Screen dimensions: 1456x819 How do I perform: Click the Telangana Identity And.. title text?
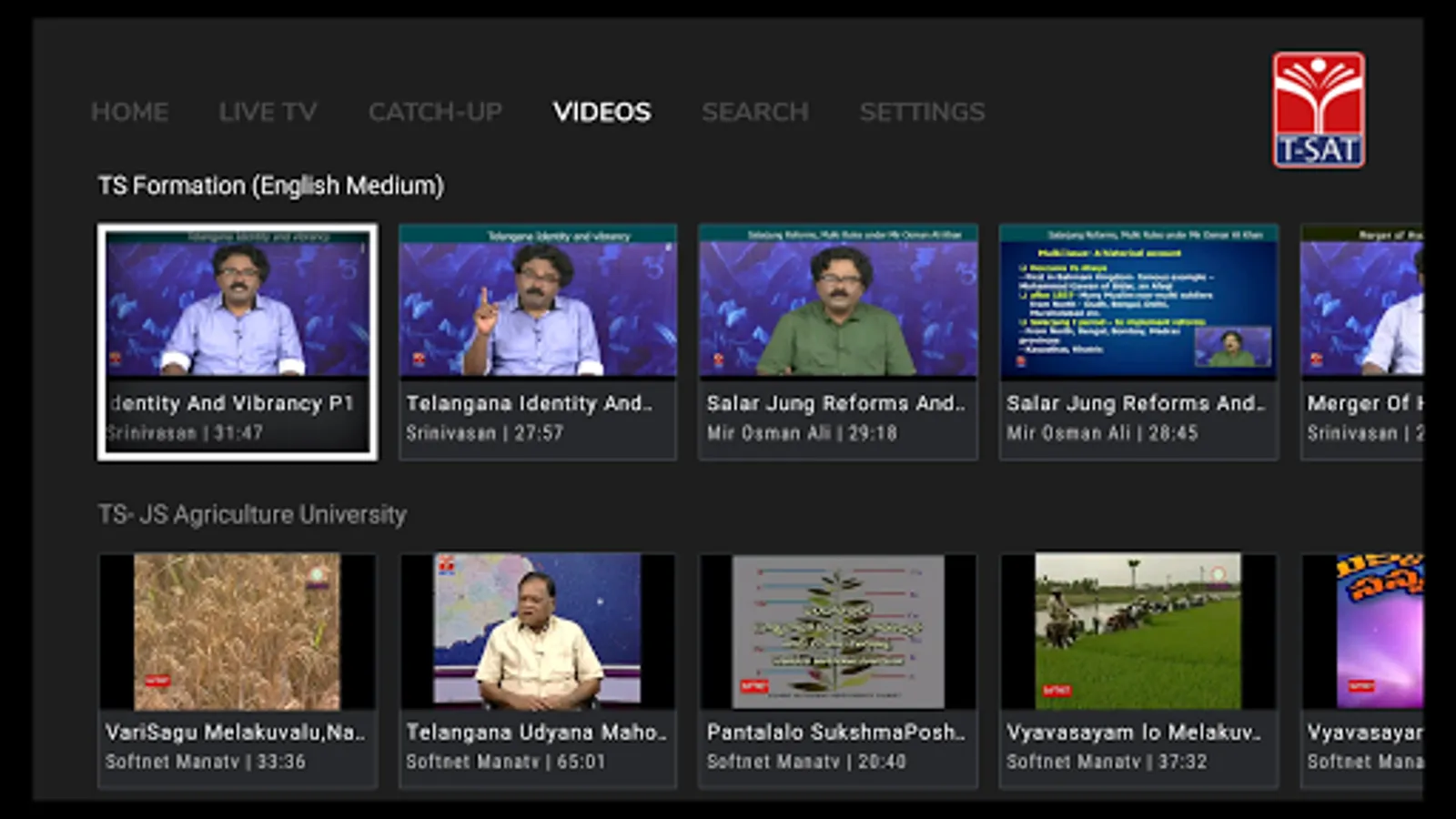point(529,403)
